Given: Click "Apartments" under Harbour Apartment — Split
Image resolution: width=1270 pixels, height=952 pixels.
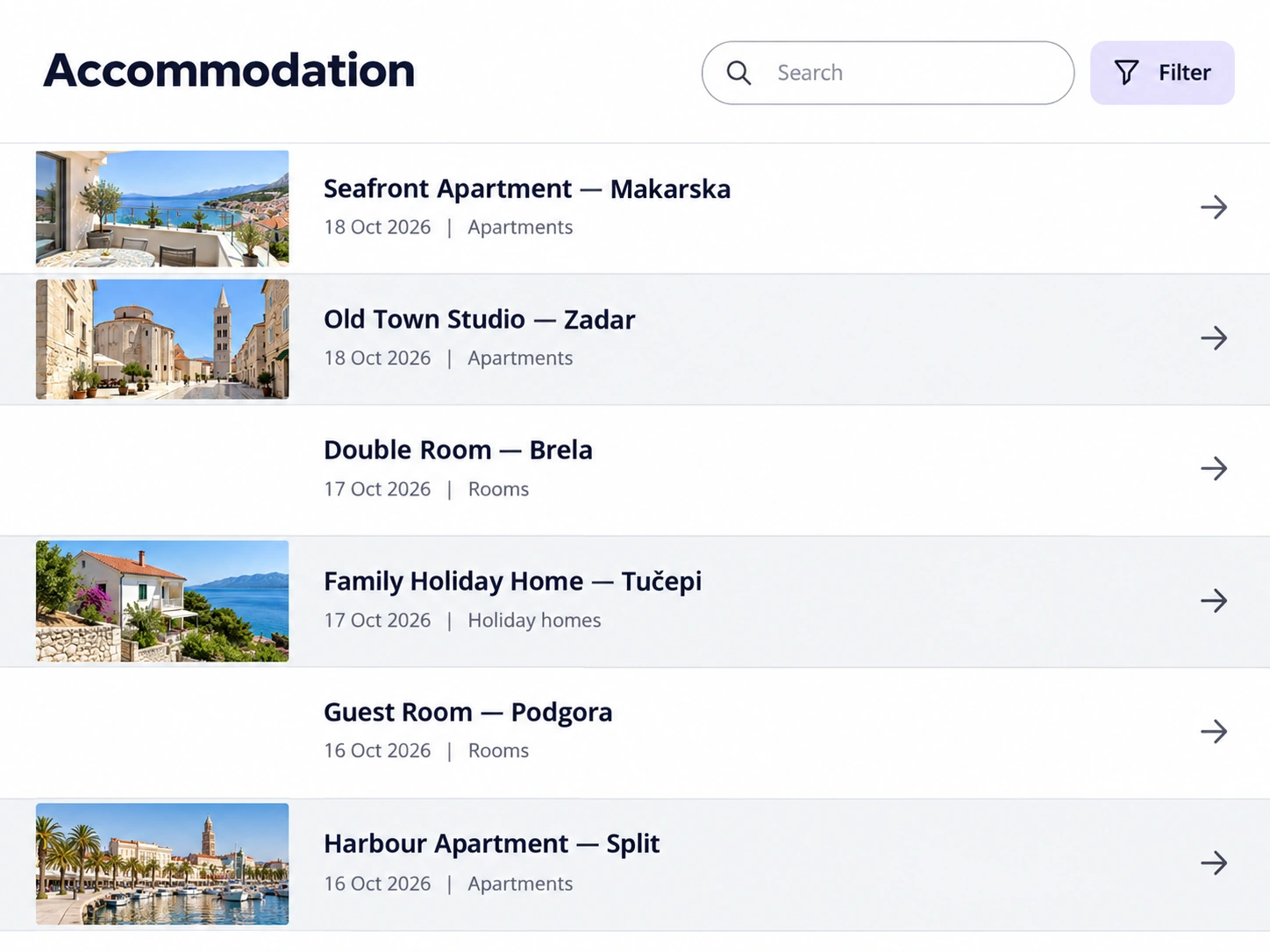Looking at the screenshot, I should (520, 884).
